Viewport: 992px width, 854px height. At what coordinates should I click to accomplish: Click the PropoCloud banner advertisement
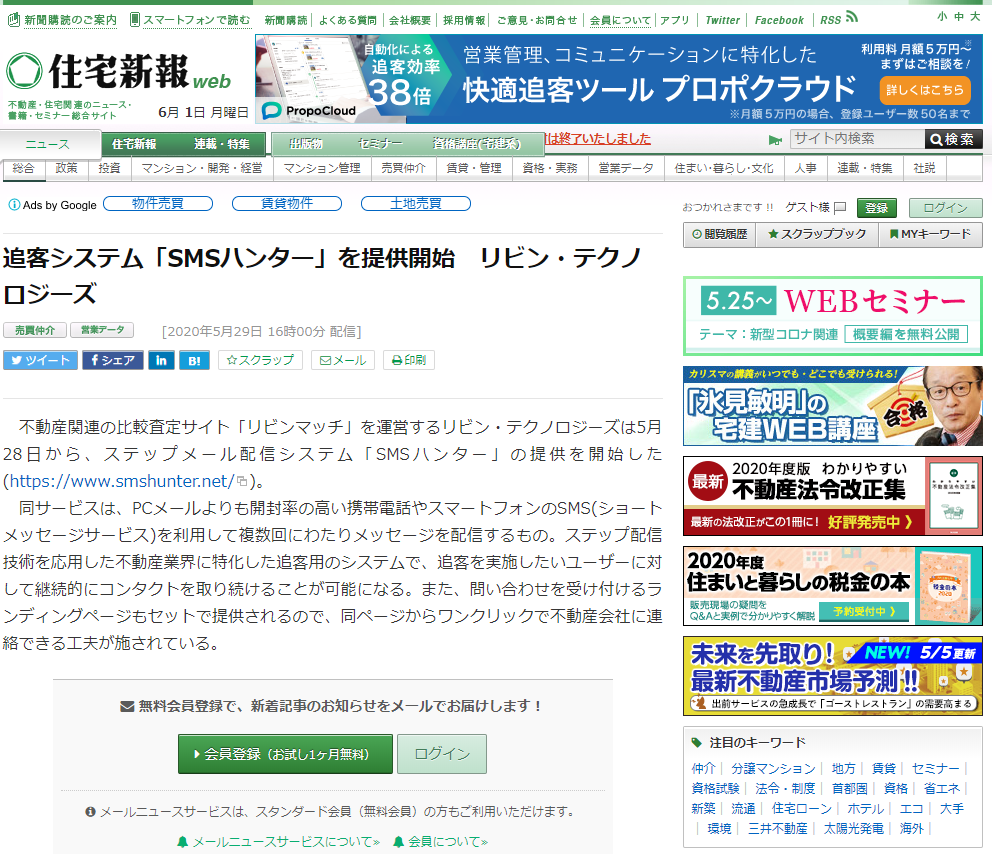(x=619, y=79)
